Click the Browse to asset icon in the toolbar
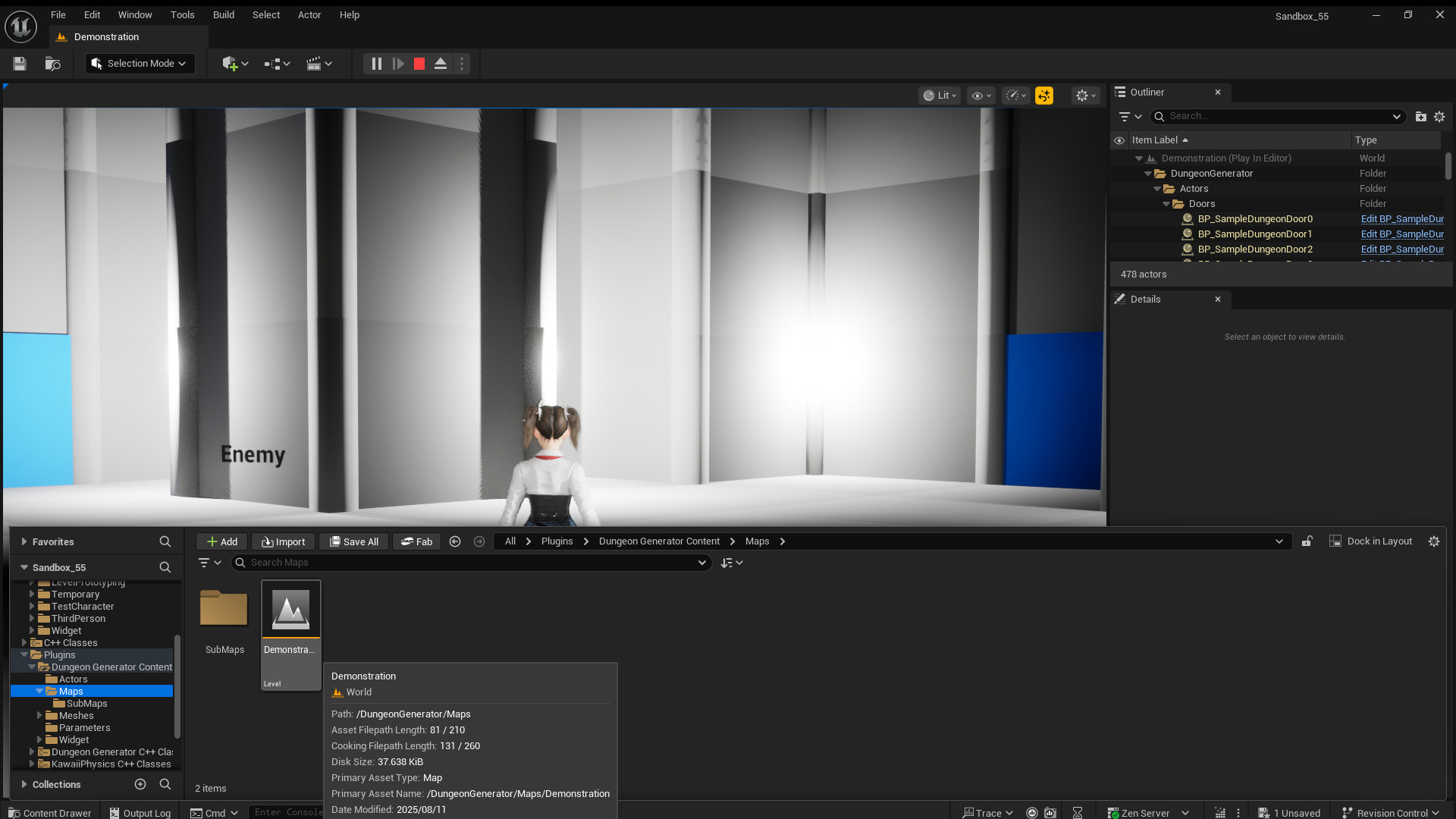 point(52,64)
